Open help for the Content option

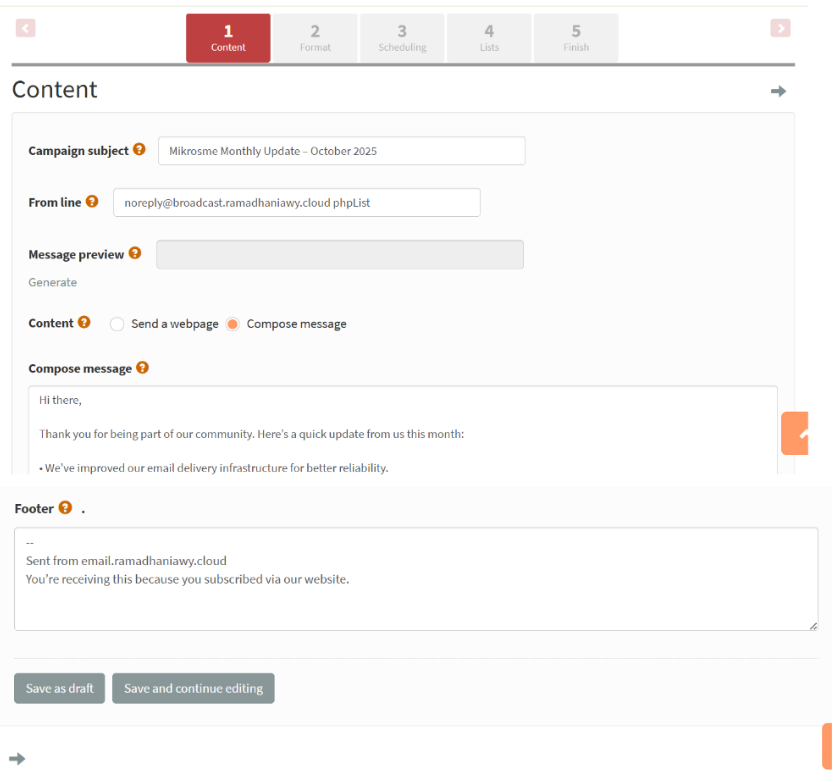84,323
